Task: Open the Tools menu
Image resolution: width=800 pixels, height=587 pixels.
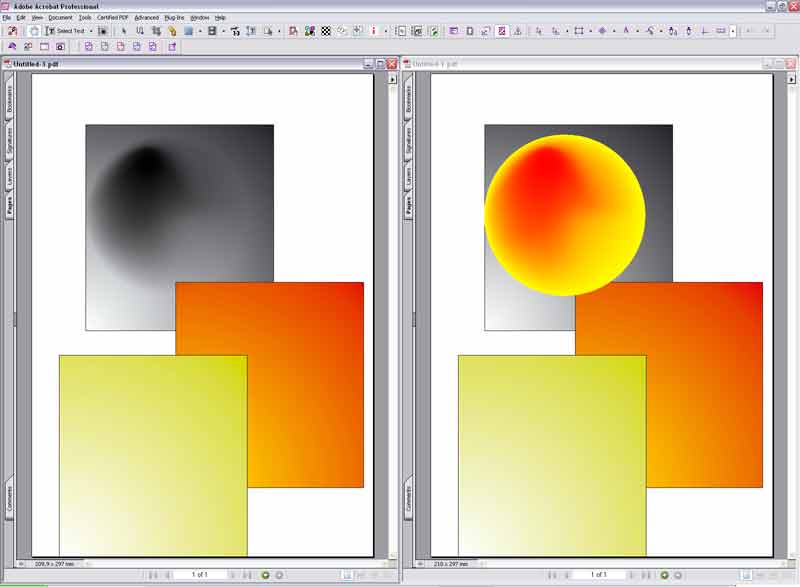Action: tap(85, 18)
